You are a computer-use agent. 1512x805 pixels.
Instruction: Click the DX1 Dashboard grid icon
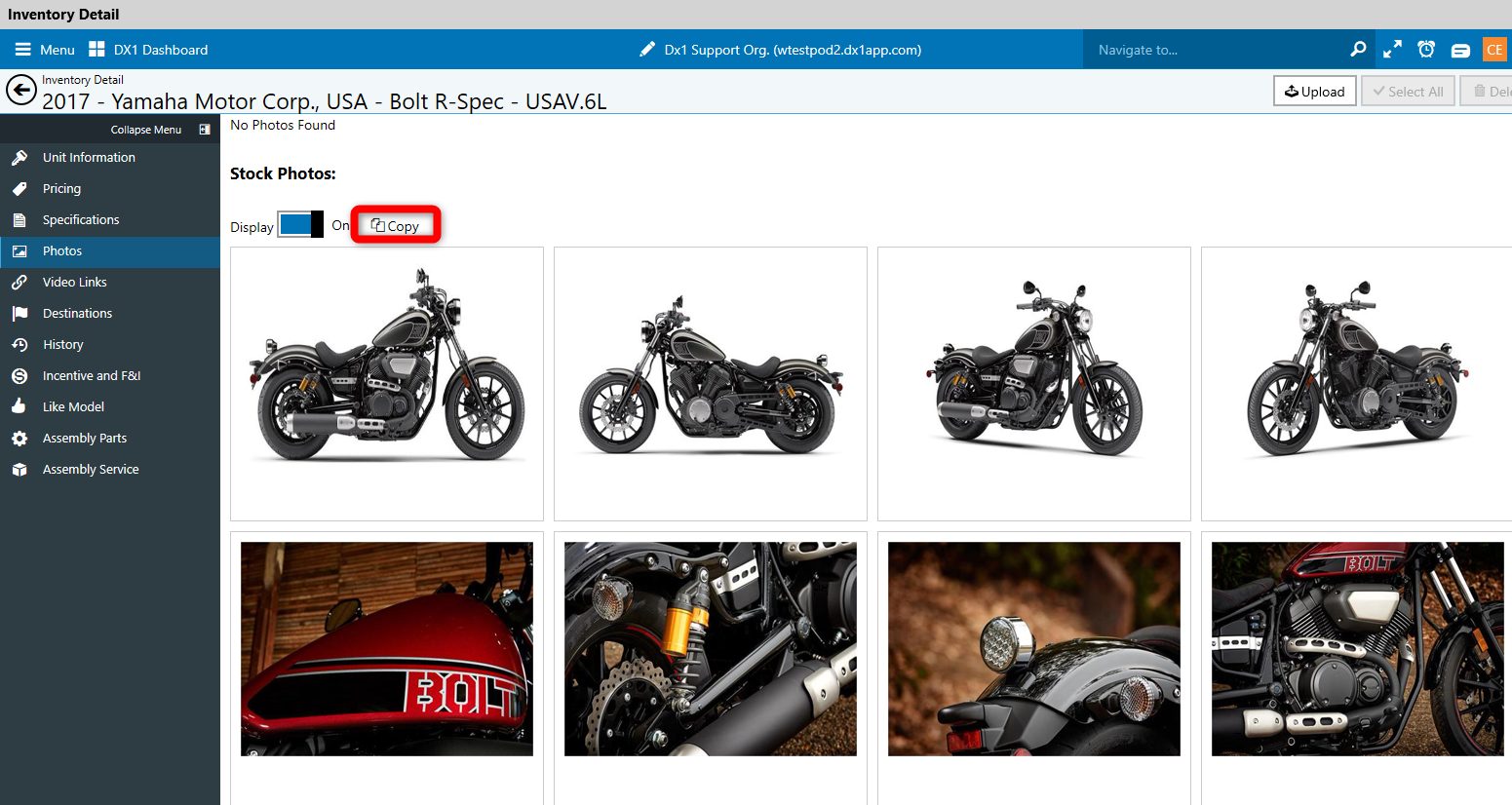97,50
